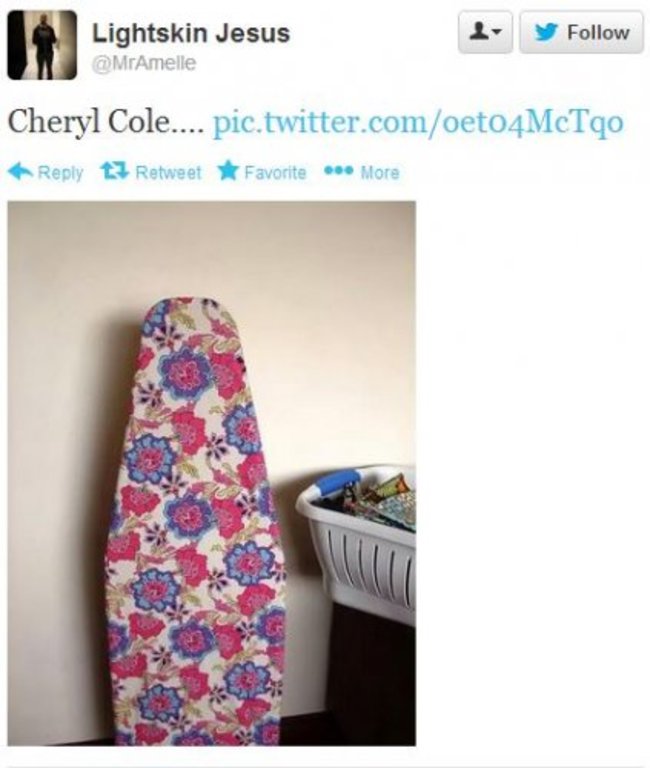Click the Twitter bird icon in Follow button

click(x=546, y=32)
